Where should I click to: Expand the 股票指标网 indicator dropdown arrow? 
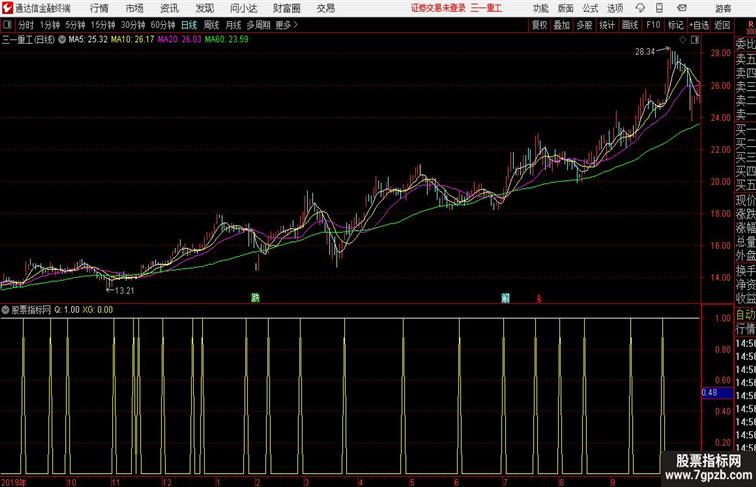point(5,310)
